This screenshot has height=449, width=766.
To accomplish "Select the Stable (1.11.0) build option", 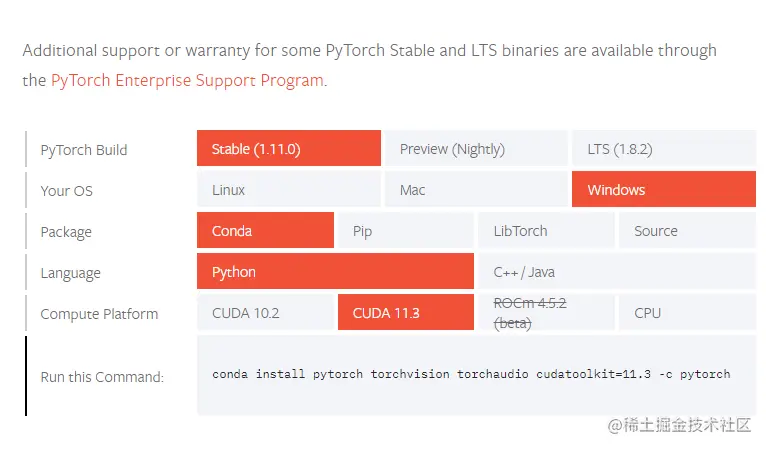I will (289, 148).
